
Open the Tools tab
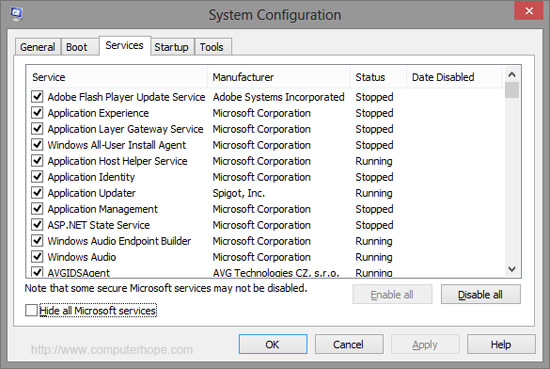coord(212,47)
